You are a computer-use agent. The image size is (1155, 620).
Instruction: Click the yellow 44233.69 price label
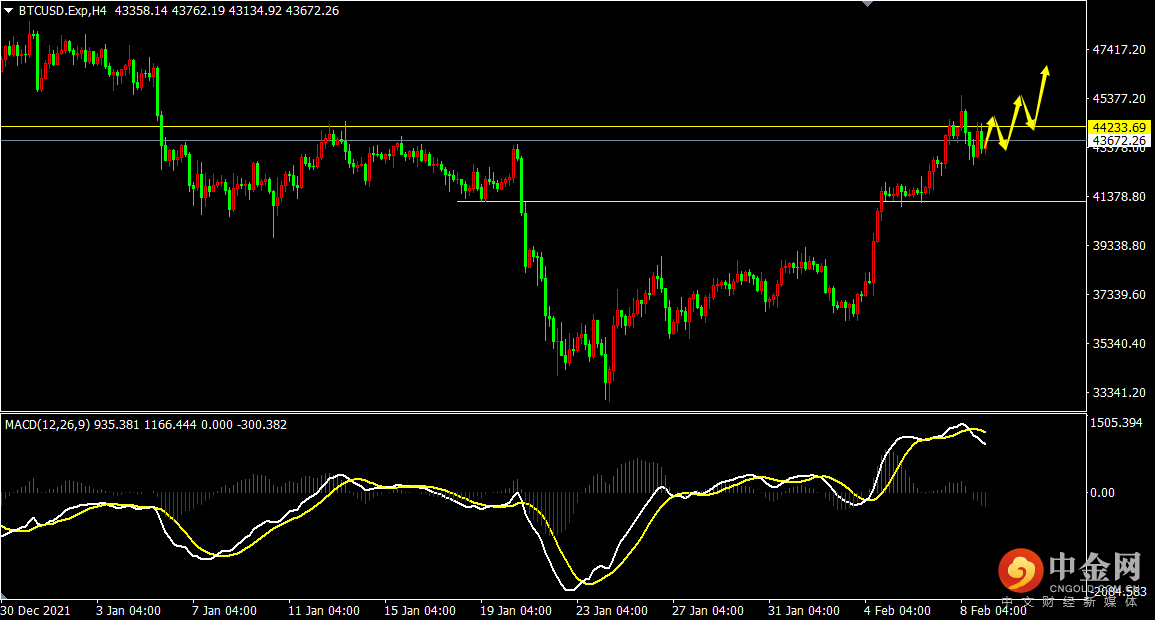click(x=1119, y=127)
